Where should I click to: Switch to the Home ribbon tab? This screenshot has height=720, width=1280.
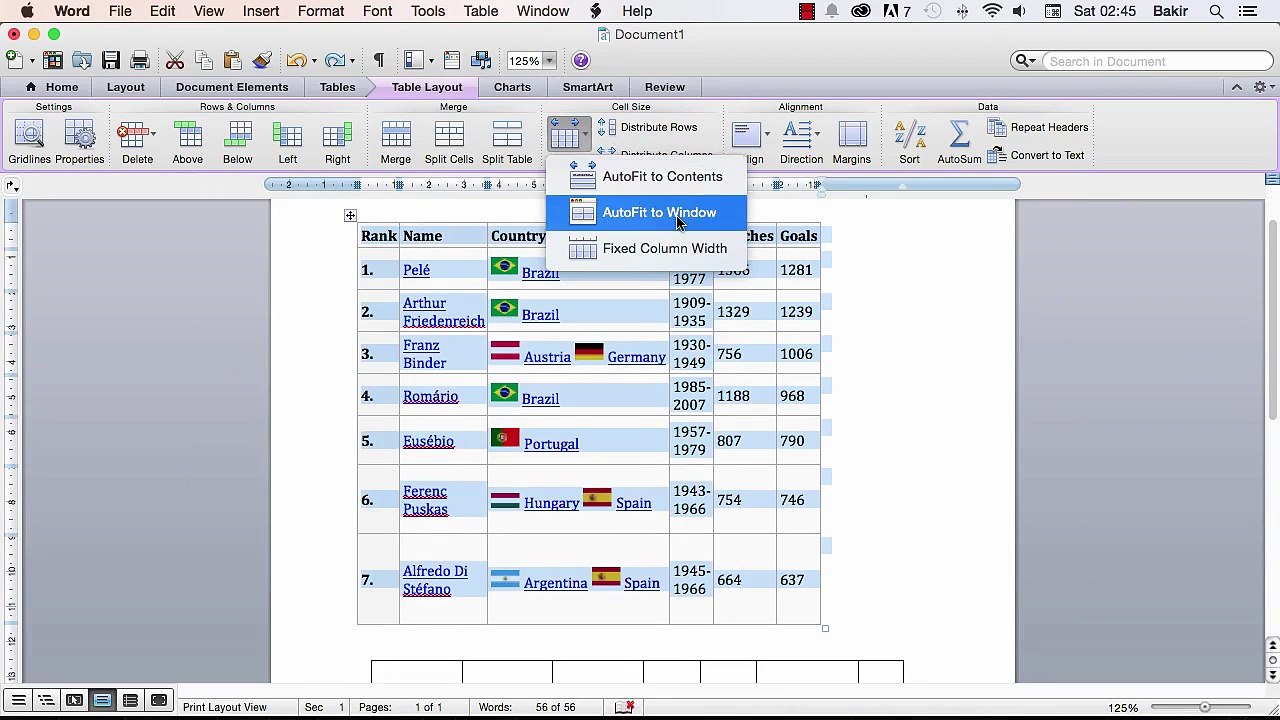click(51, 87)
